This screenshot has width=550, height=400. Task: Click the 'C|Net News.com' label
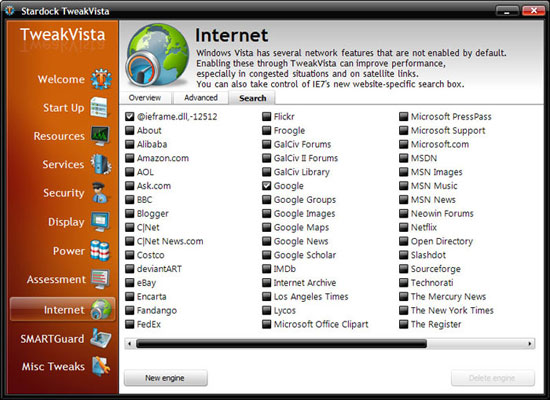(170, 241)
